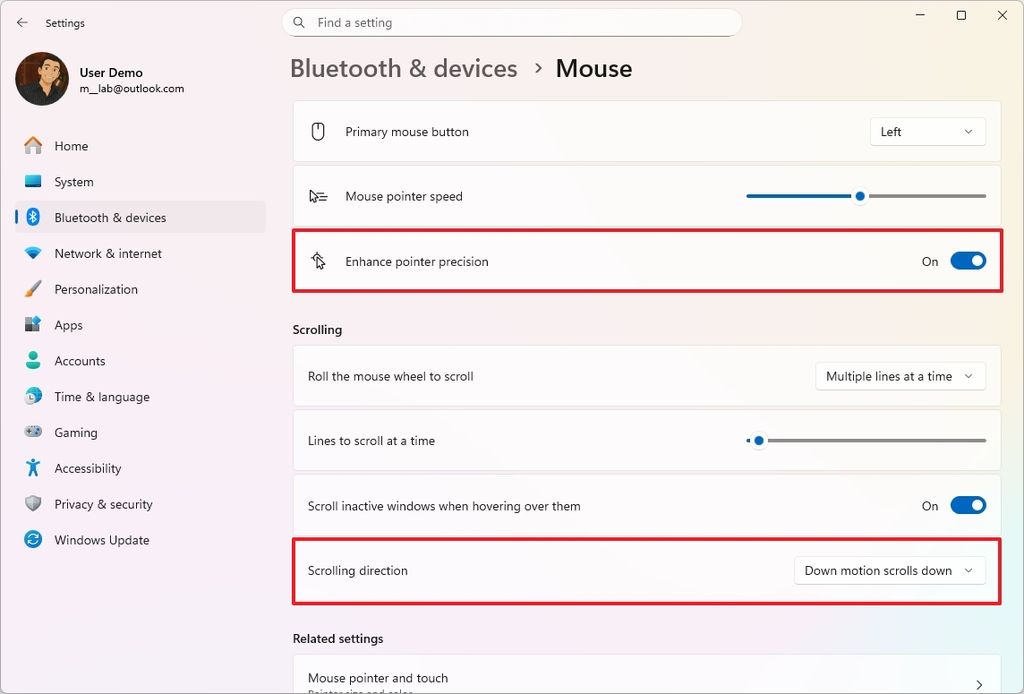The width and height of the screenshot is (1024, 694).
Task: Open the mouse wheel scroll behavior dropdown
Action: tap(899, 376)
